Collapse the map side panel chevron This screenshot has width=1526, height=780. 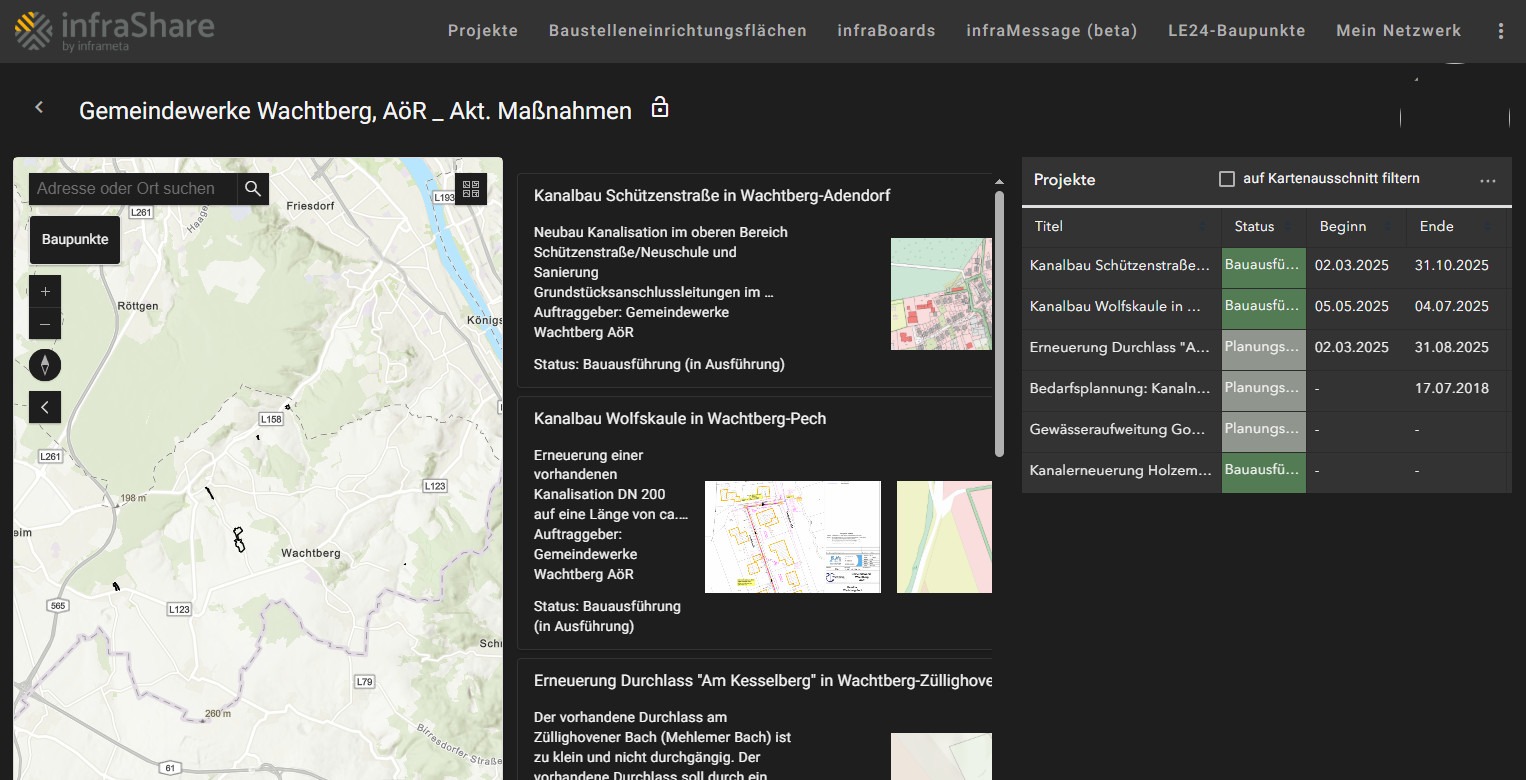(x=45, y=406)
